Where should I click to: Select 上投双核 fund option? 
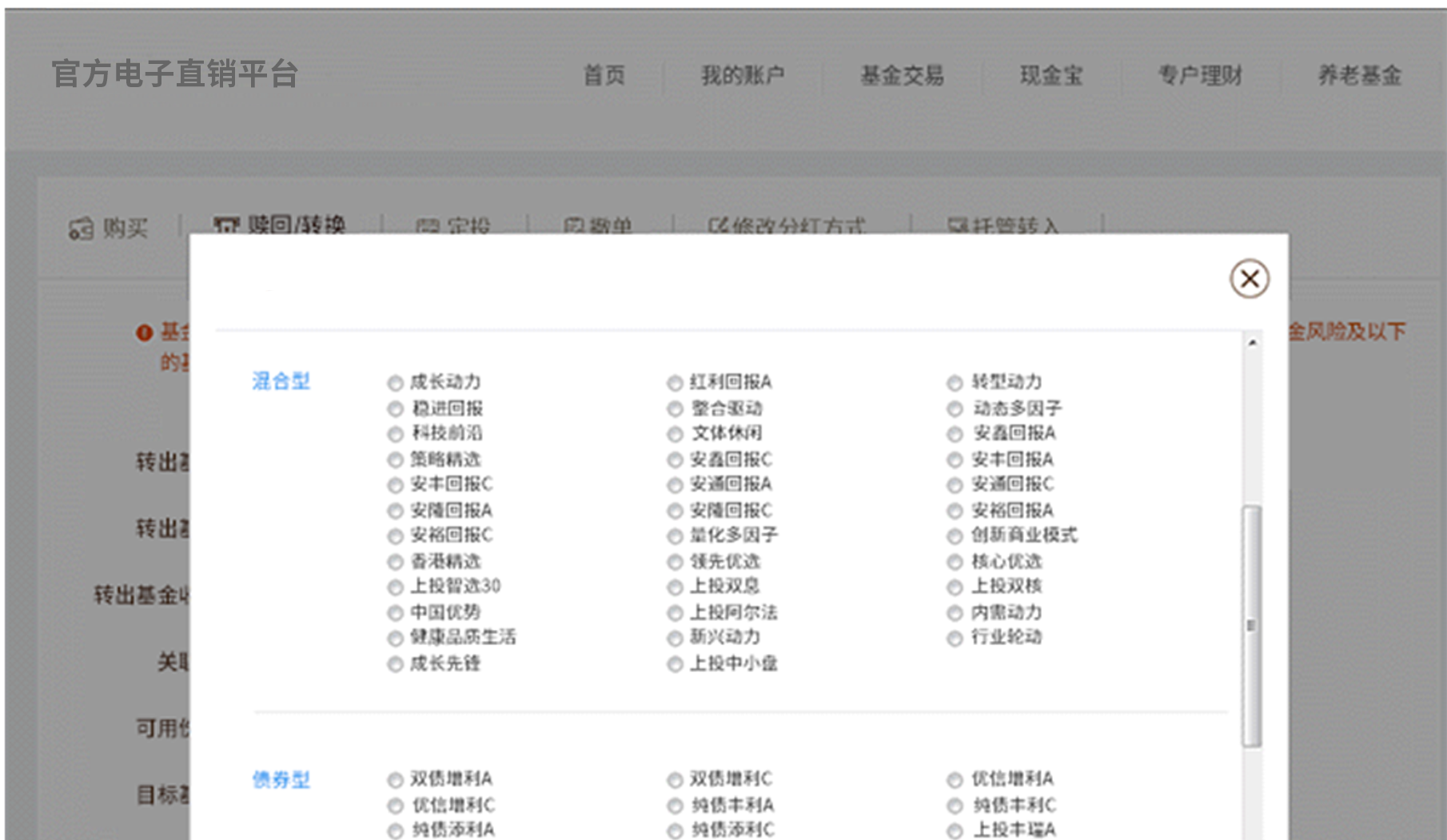[955, 587]
